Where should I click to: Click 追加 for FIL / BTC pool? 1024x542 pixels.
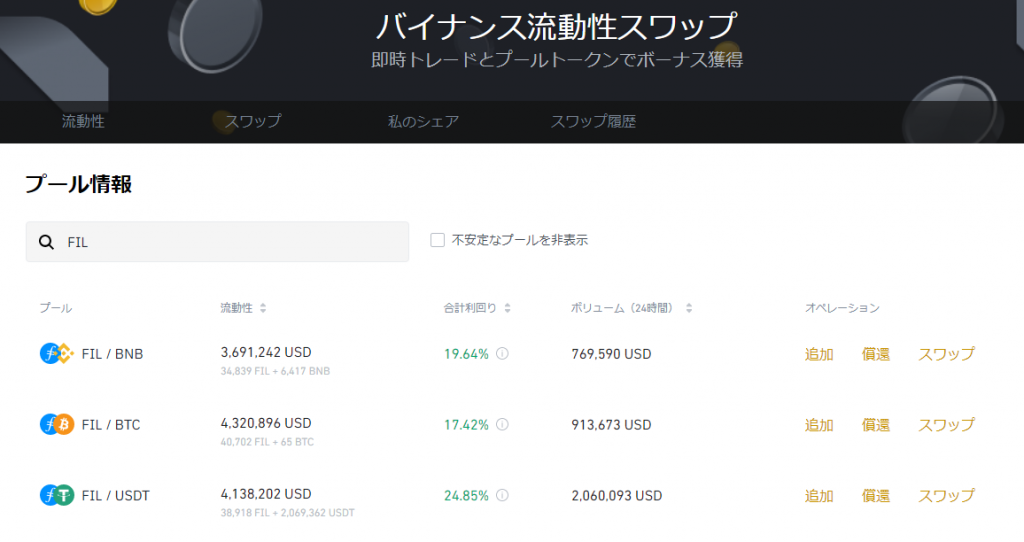point(819,425)
